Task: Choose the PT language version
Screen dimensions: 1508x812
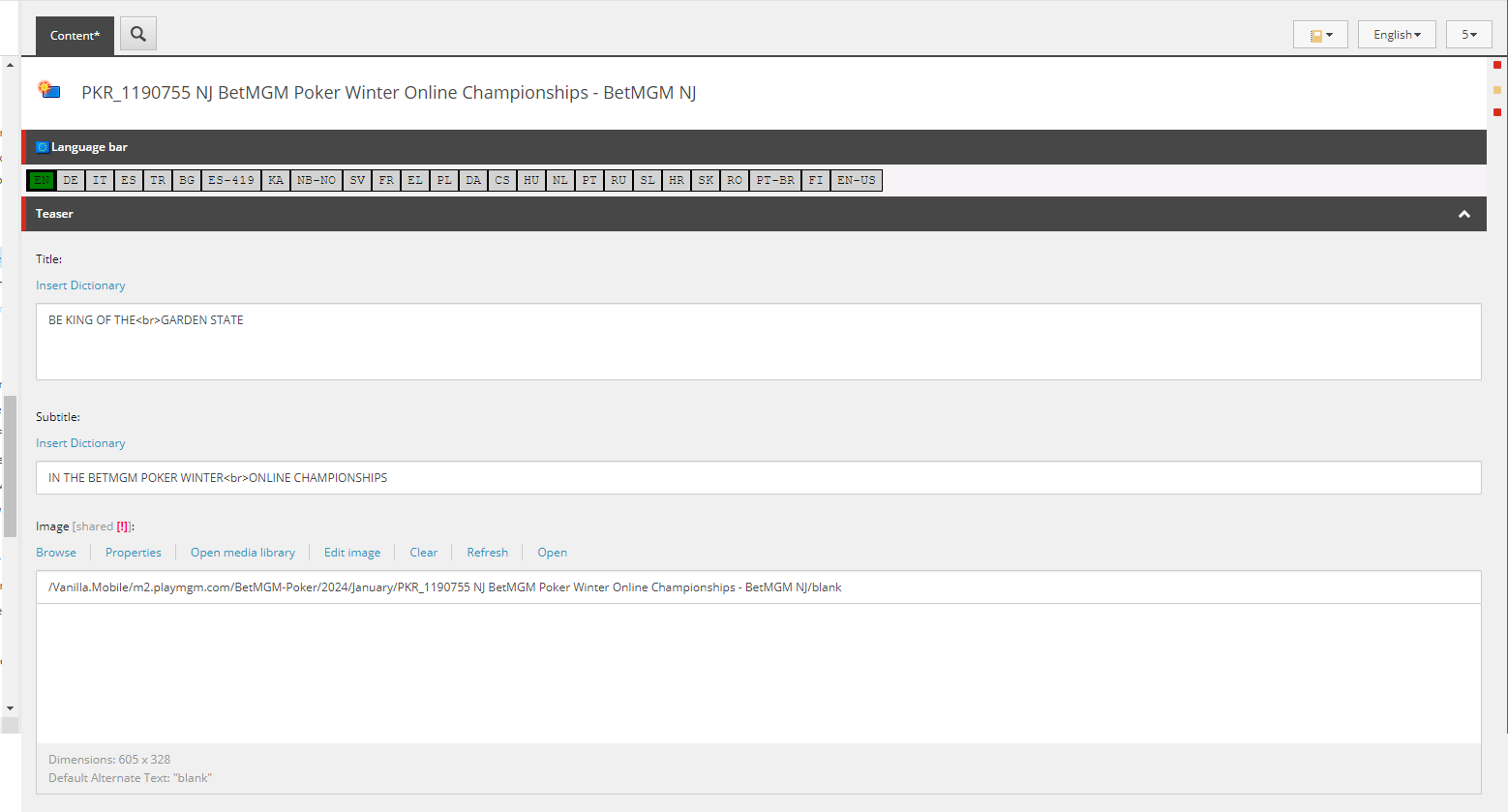Action: 589,180
